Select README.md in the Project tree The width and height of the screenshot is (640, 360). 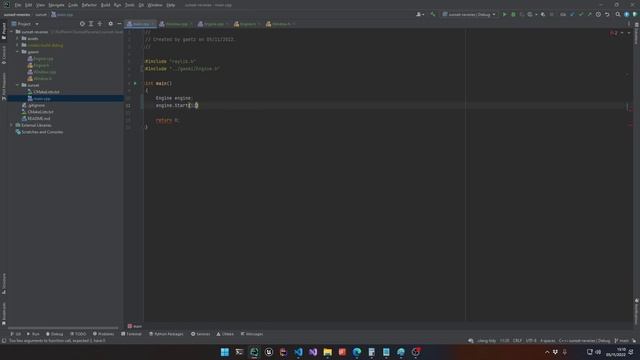36,118
